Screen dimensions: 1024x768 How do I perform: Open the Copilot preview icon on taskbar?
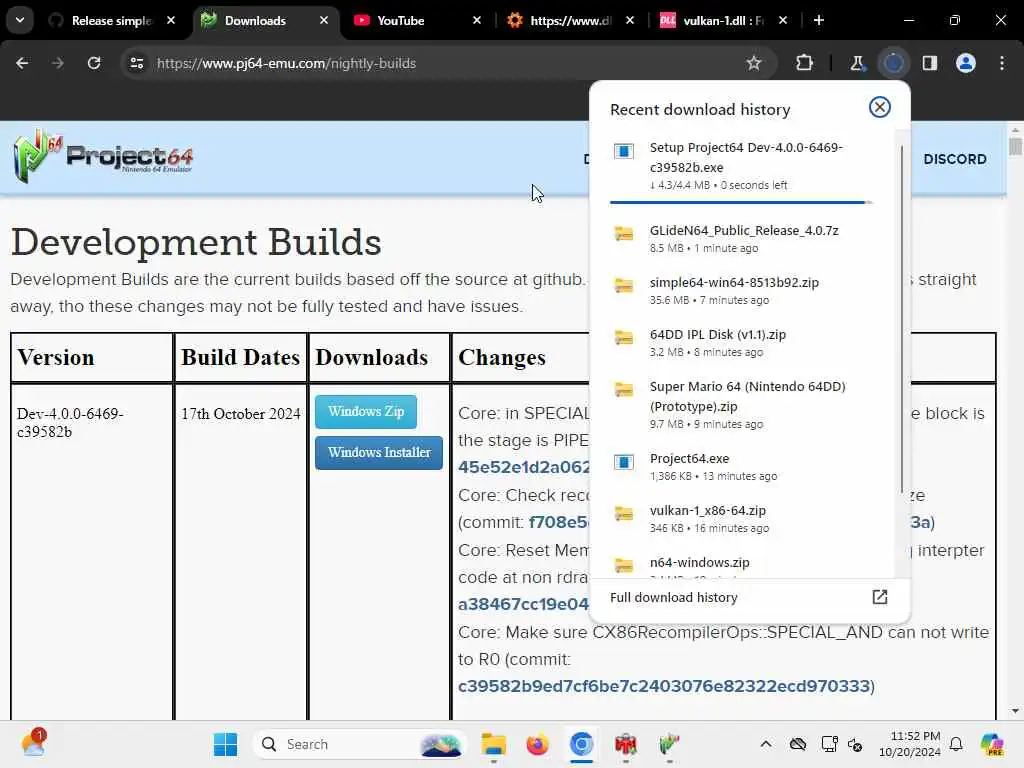pos(992,744)
